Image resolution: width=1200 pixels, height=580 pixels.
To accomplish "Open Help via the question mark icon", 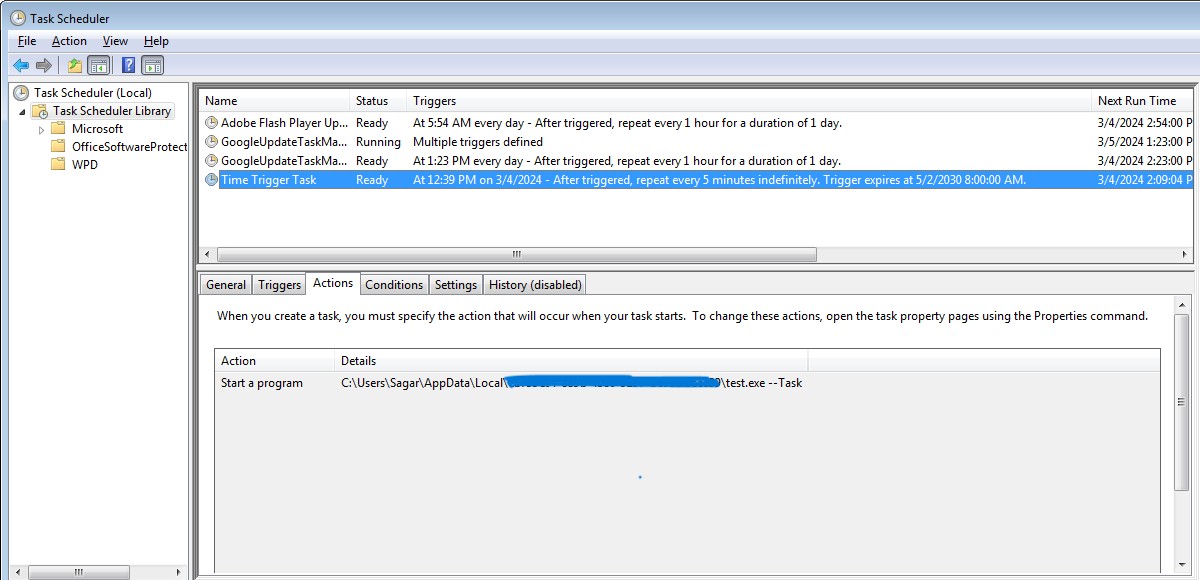I will [x=128, y=66].
